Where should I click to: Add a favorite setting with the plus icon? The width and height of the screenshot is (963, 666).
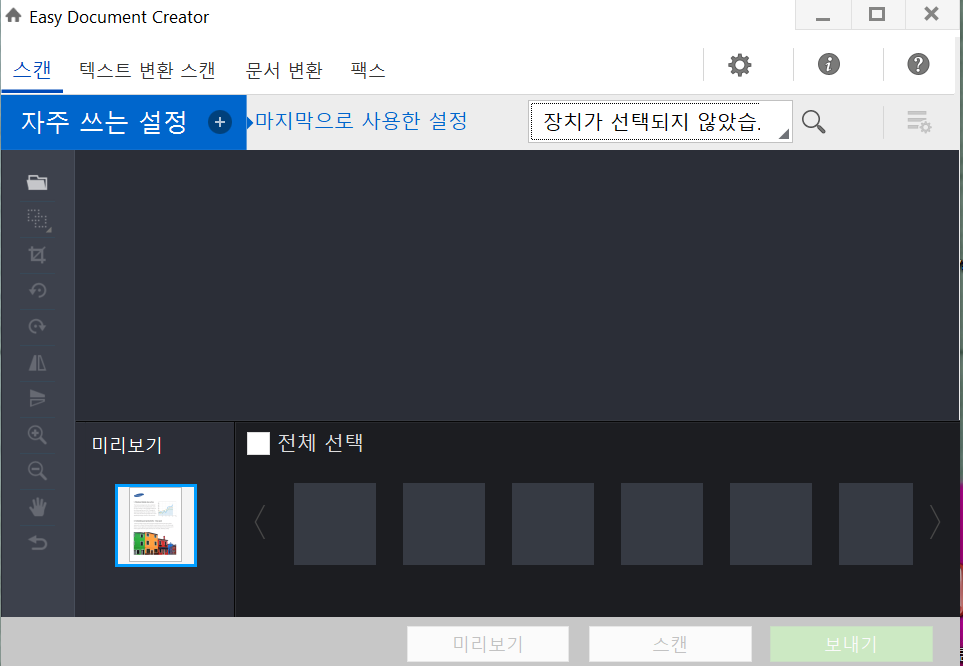[x=220, y=122]
